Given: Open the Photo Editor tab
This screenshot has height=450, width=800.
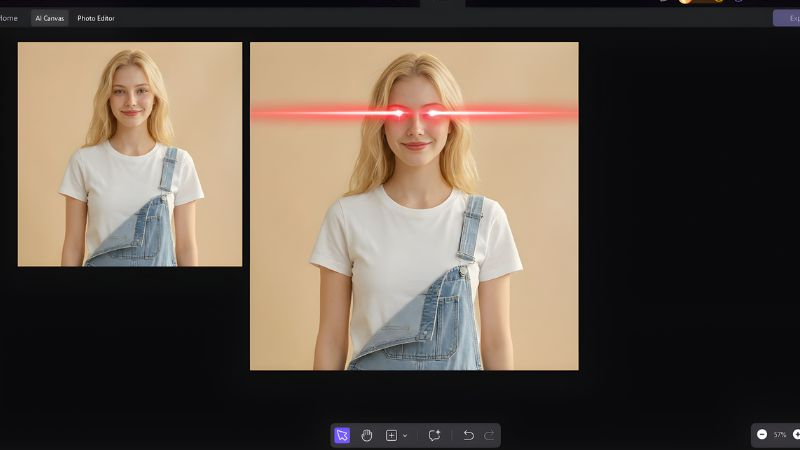Looking at the screenshot, I should 96,18.
